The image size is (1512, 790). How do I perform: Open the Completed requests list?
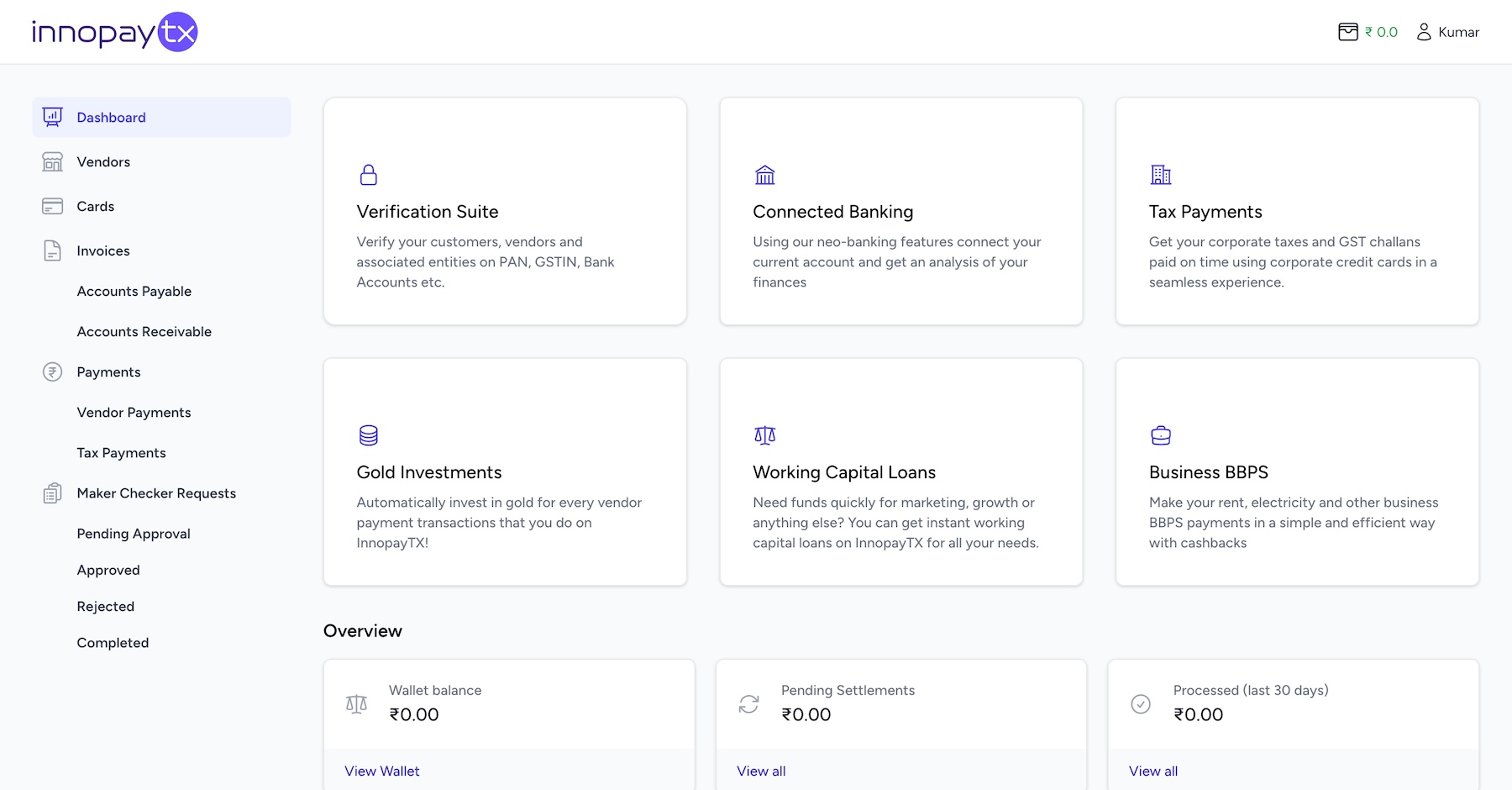click(x=113, y=642)
